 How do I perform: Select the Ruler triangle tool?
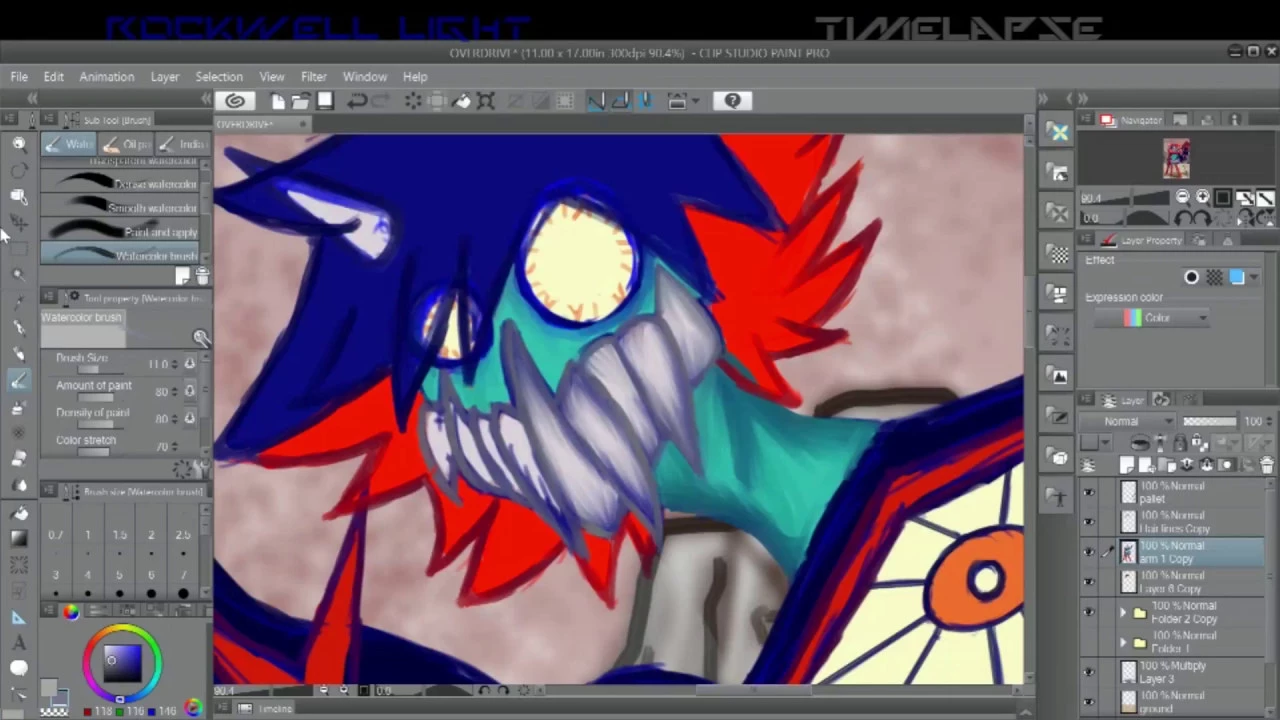point(18,616)
